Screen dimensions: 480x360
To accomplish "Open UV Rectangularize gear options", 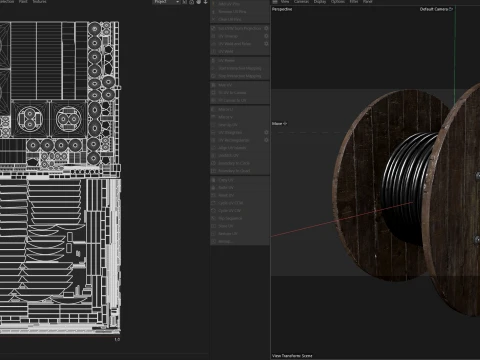I will point(266,140).
